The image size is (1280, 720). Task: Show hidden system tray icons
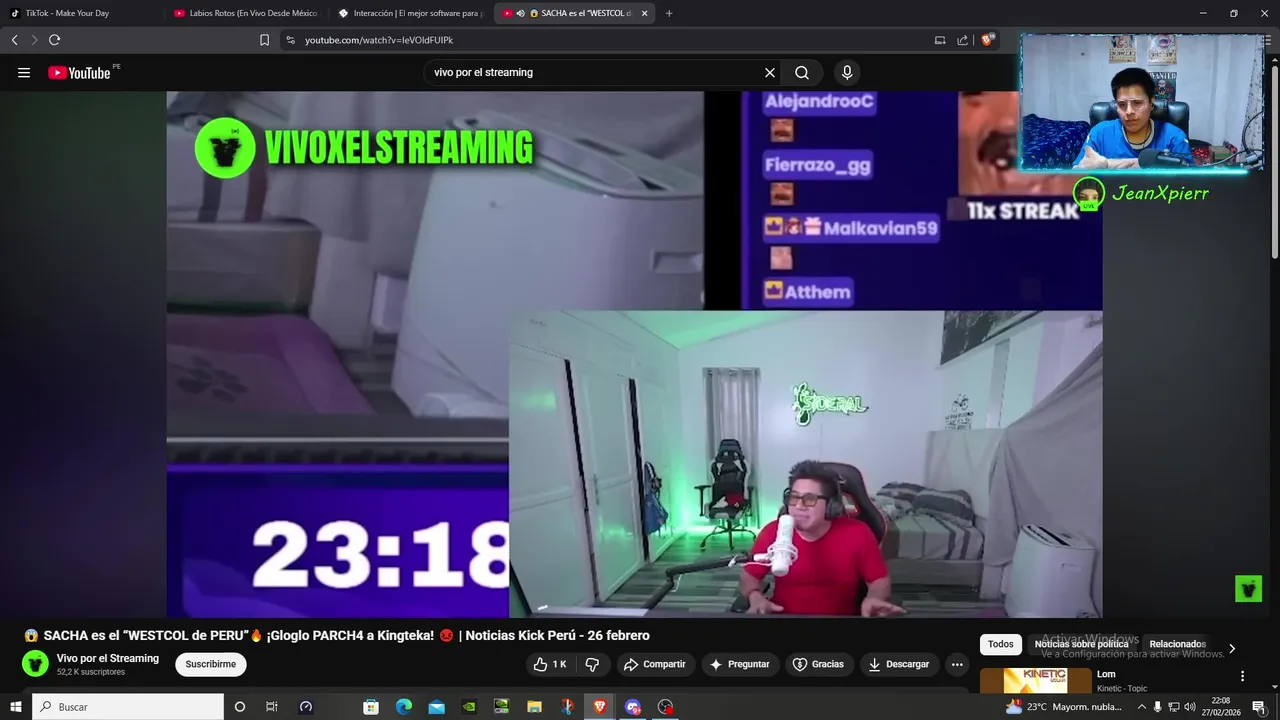point(1142,707)
